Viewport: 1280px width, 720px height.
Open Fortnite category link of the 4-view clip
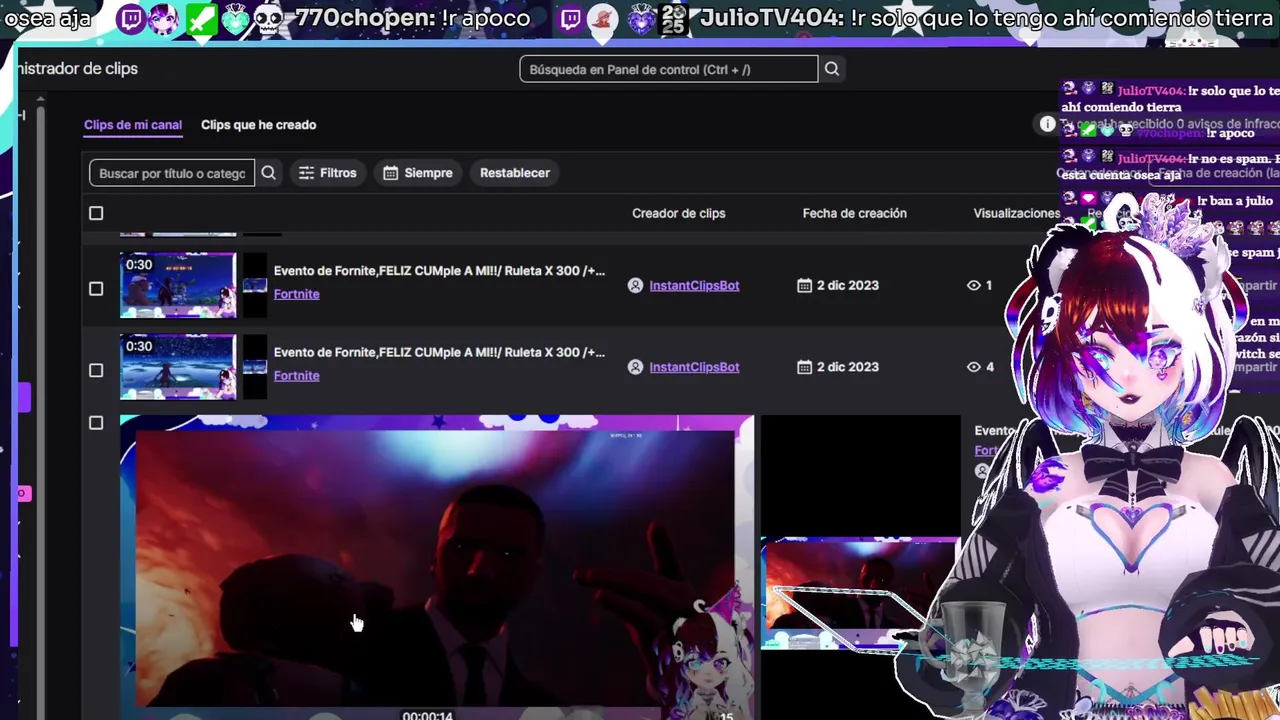tap(297, 376)
